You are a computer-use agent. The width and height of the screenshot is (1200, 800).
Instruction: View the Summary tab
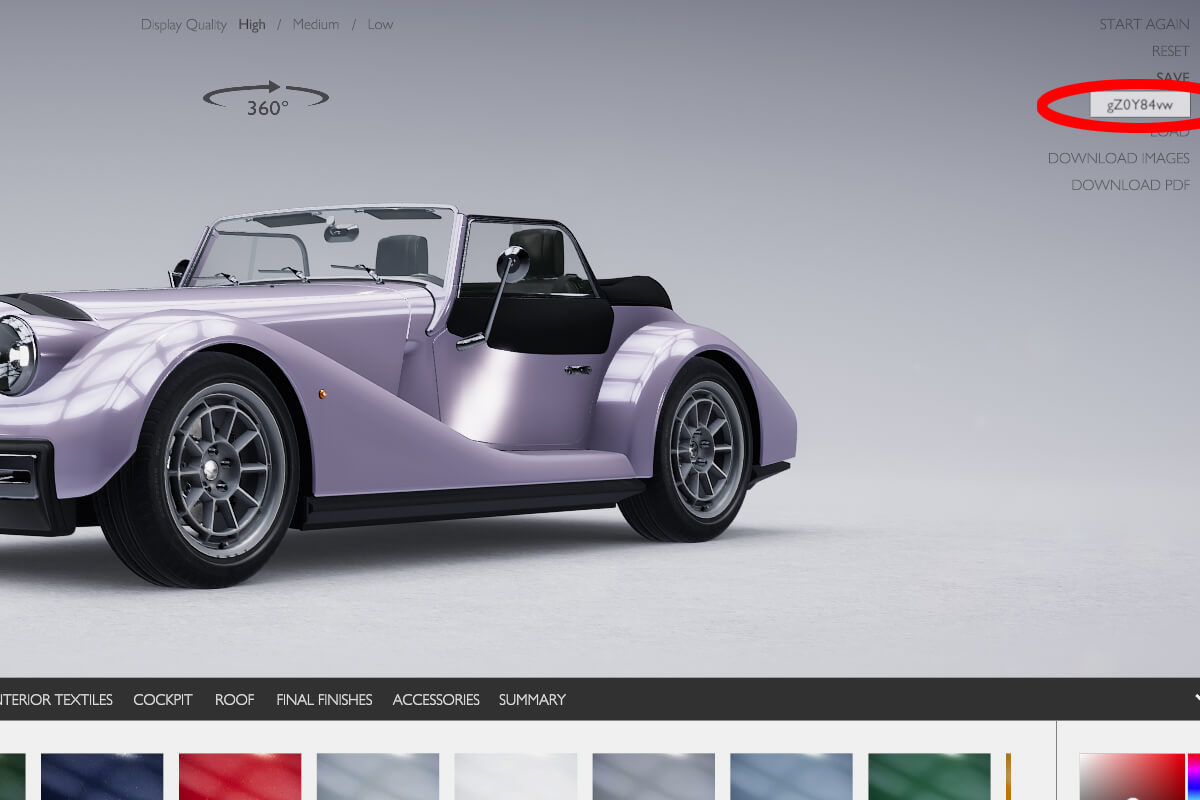pyautogui.click(x=532, y=700)
